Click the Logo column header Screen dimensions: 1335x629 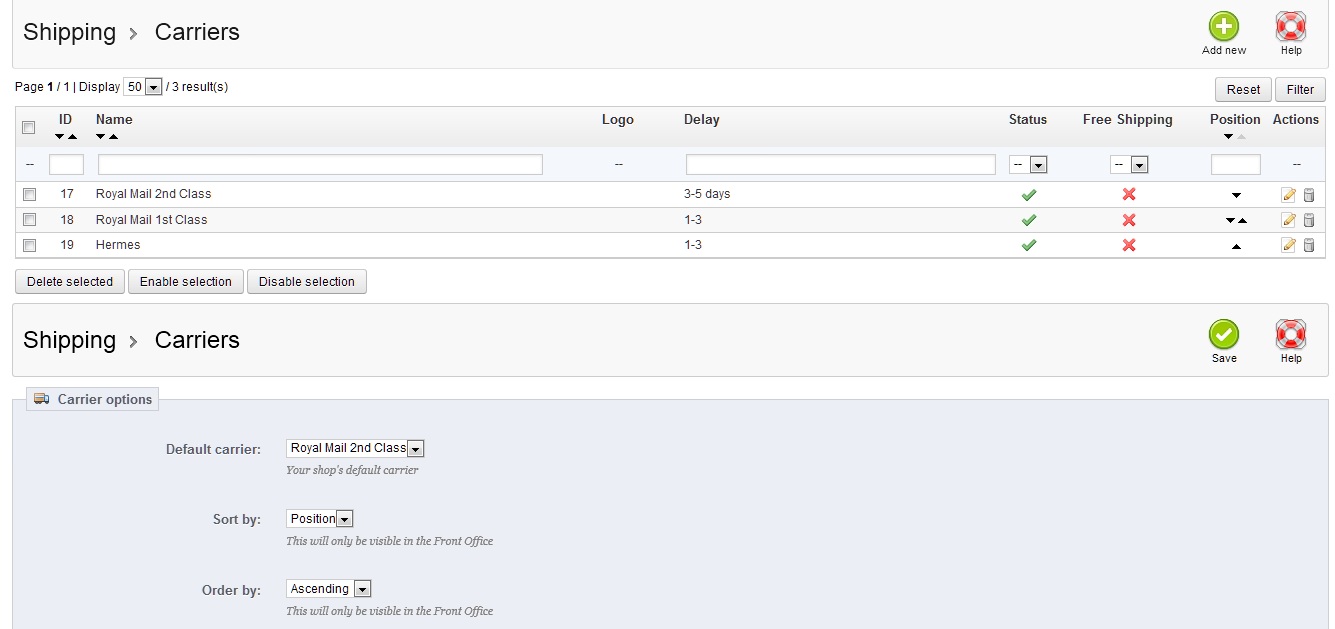pos(618,119)
